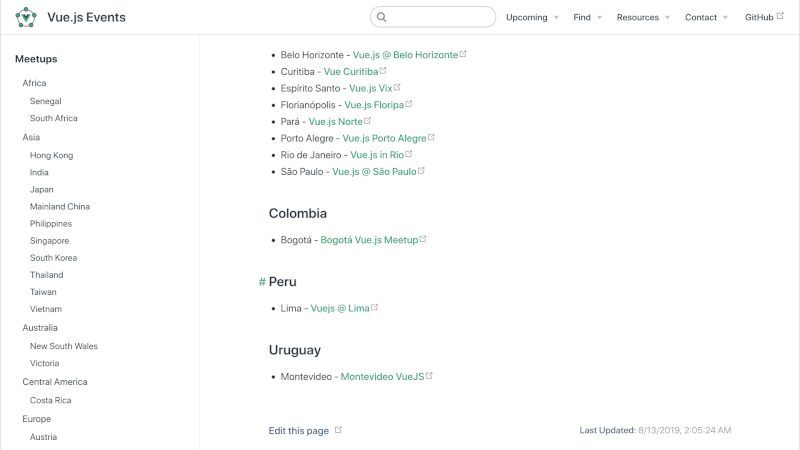Select Costa Rica in the sidebar
The width and height of the screenshot is (800, 450).
(x=49, y=400)
